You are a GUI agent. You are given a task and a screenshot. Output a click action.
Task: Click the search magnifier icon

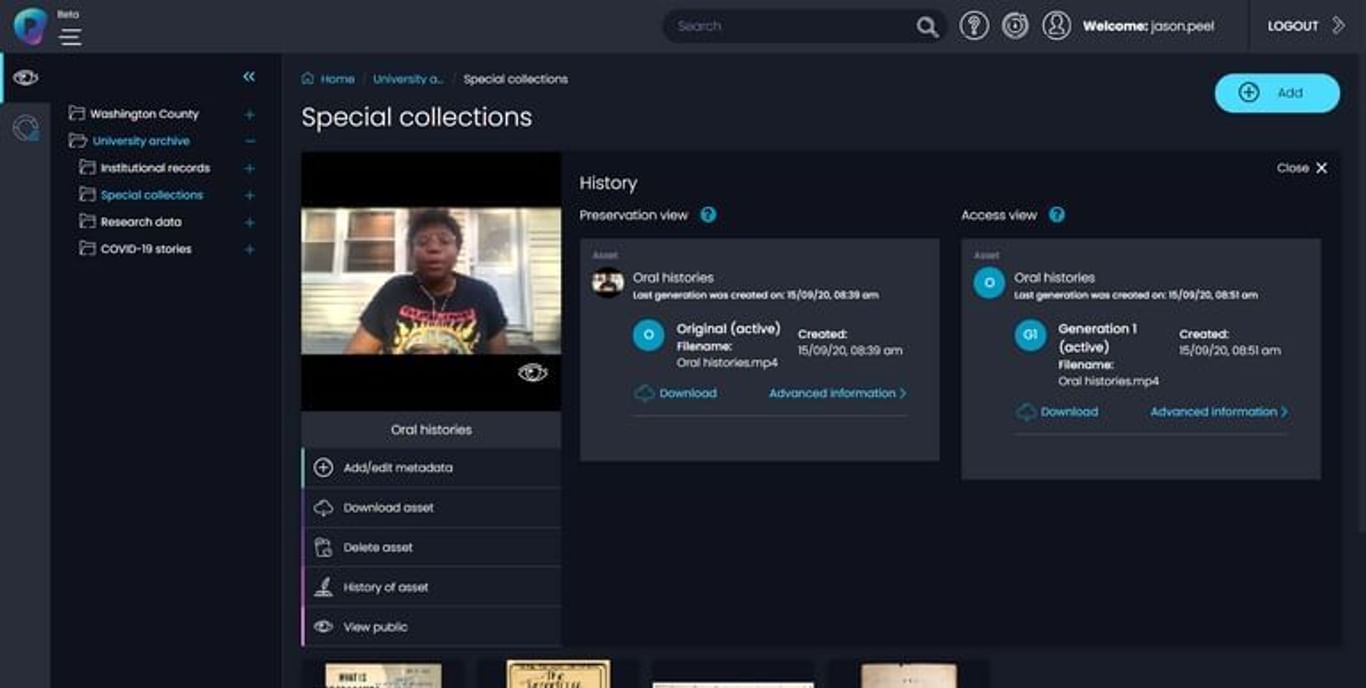927,27
